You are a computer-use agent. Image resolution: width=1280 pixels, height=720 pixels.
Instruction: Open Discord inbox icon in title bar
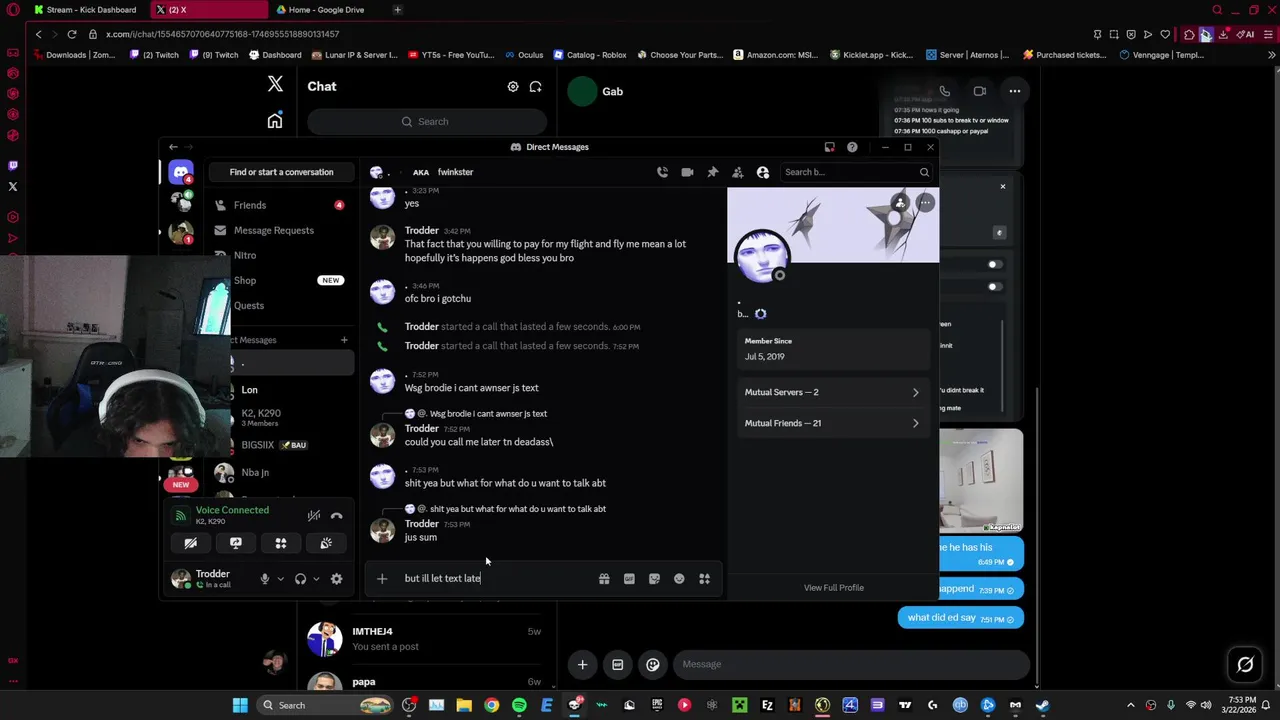829,147
